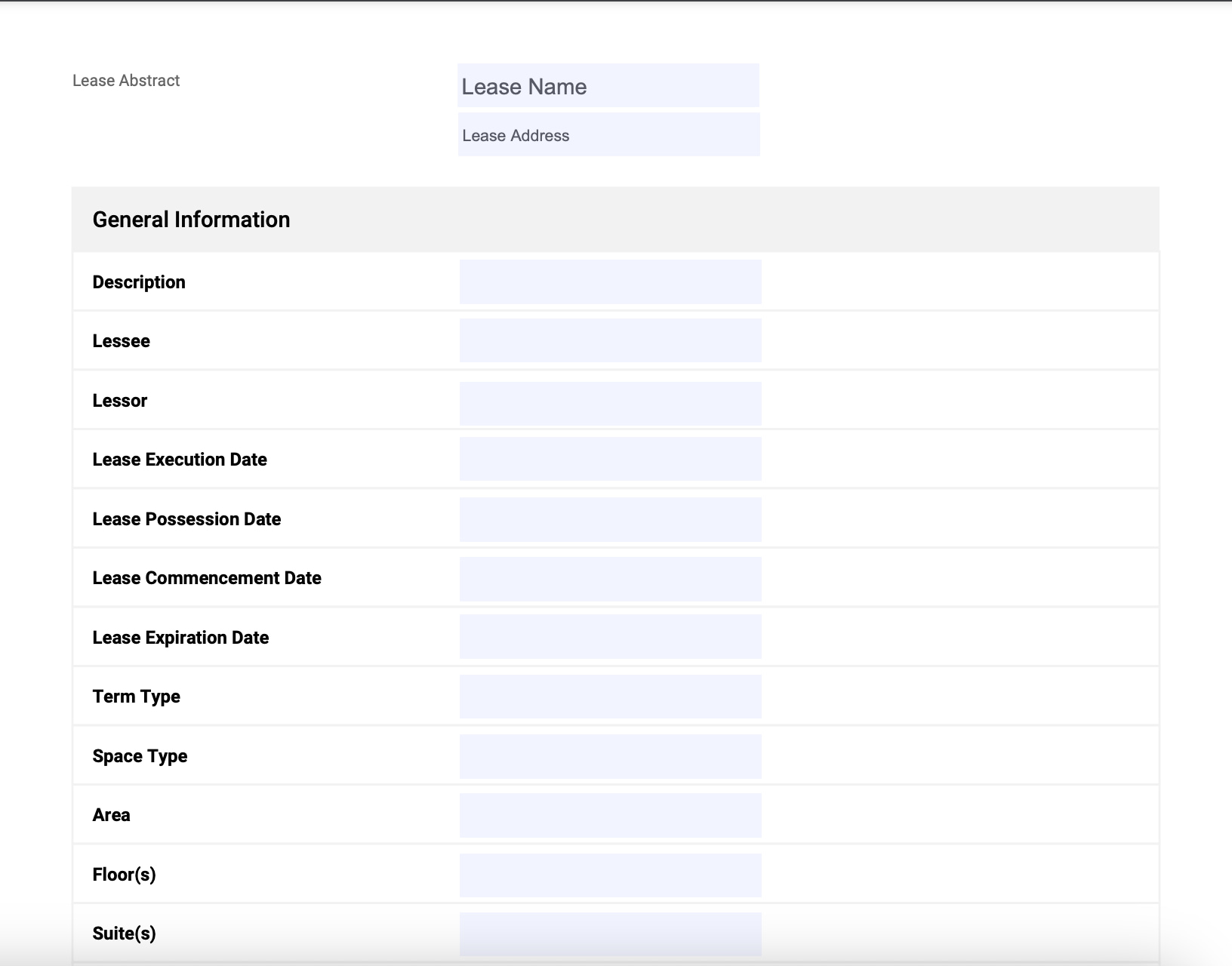
Task: Click the Lease Address input field
Action: click(608, 135)
